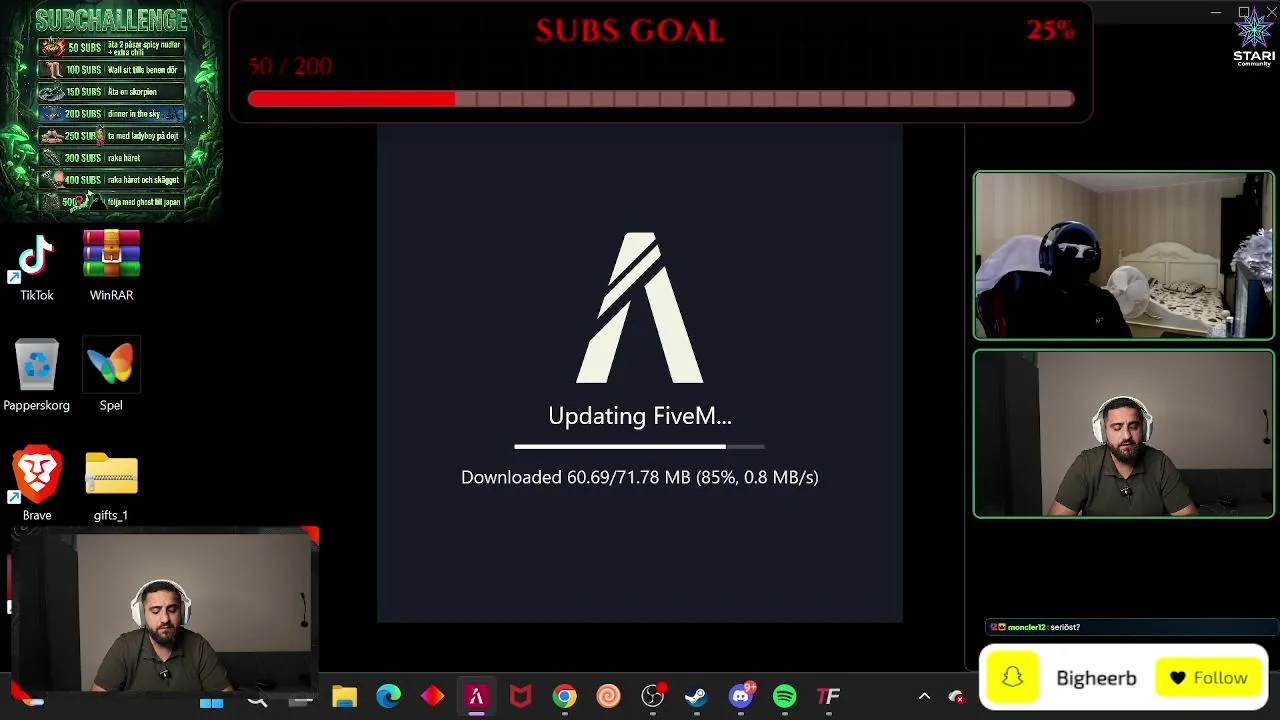Click "400 SUBS raka håret och skägget" row
Screen dimensions: 1280x720
pyautogui.click(x=112, y=180)
